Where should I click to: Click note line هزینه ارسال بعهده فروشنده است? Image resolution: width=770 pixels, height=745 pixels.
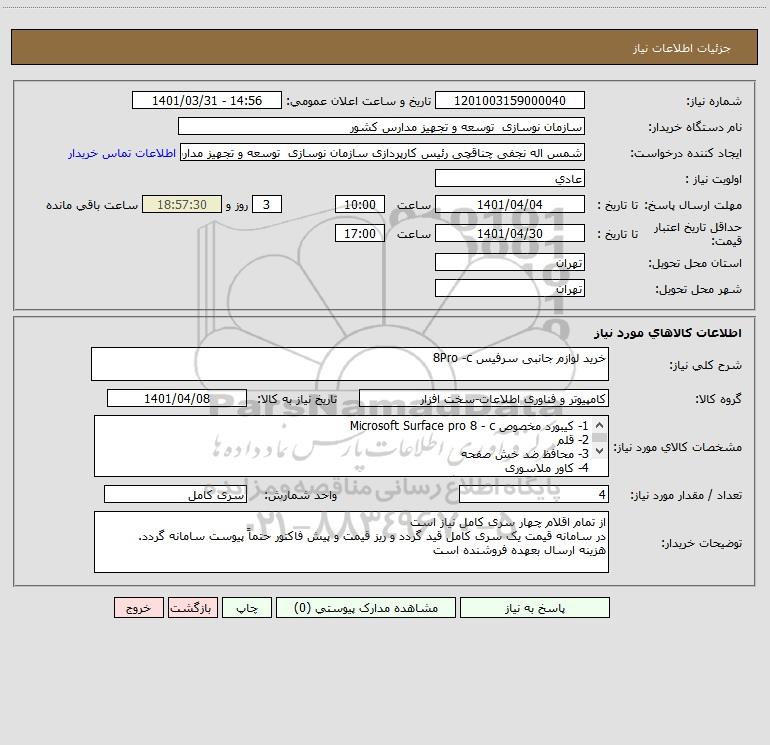coord(519,550)
